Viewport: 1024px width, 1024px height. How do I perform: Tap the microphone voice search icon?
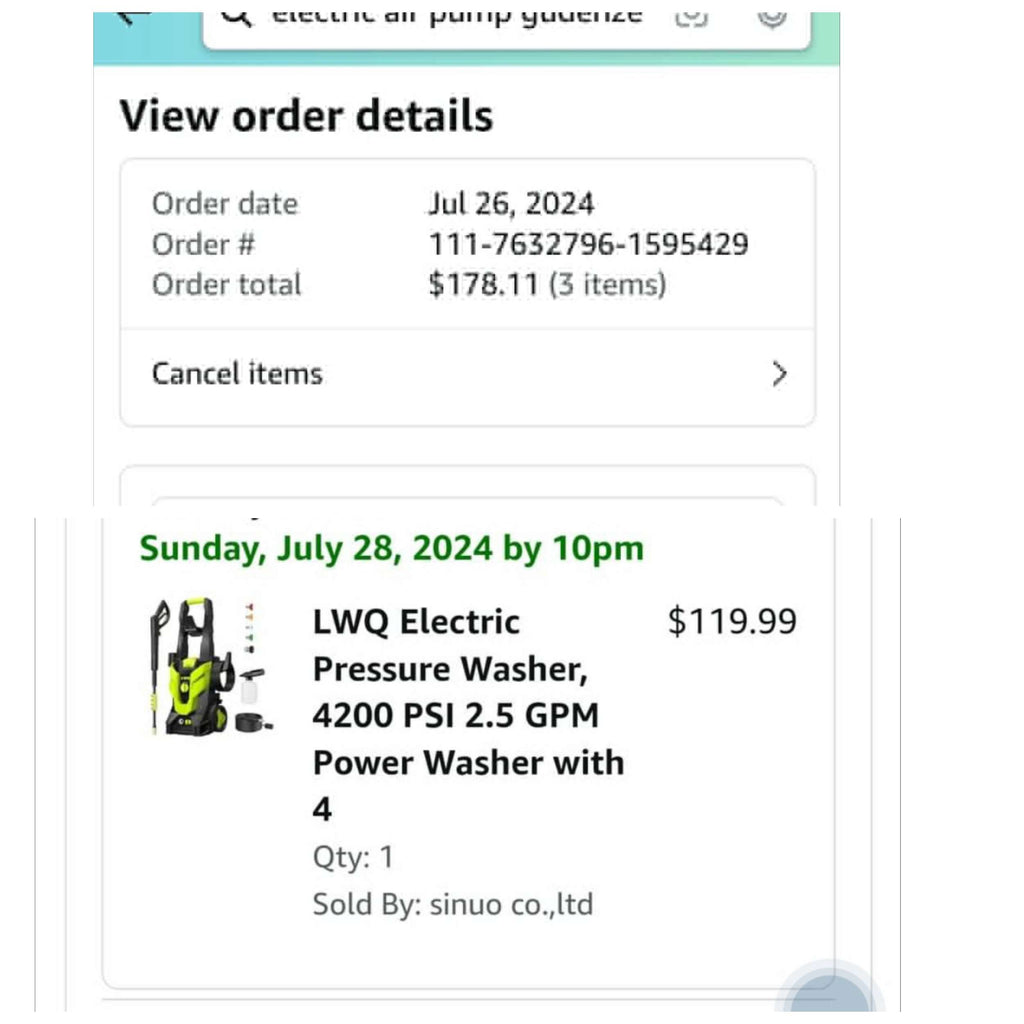(771, 17)
